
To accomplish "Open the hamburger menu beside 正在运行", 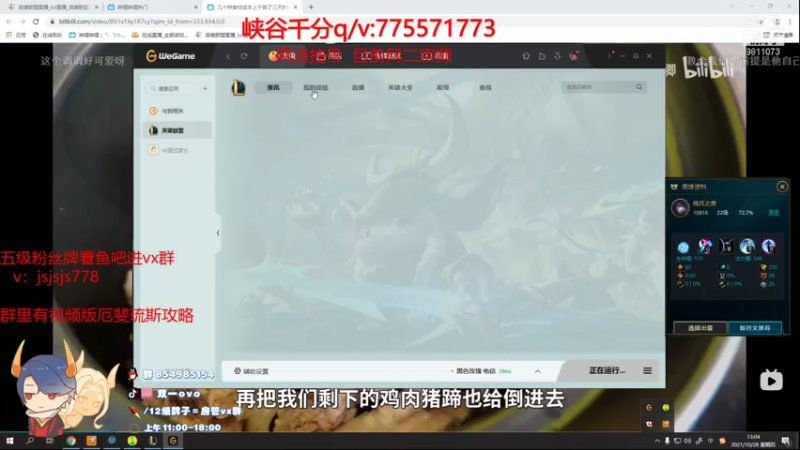I will 647,370.
